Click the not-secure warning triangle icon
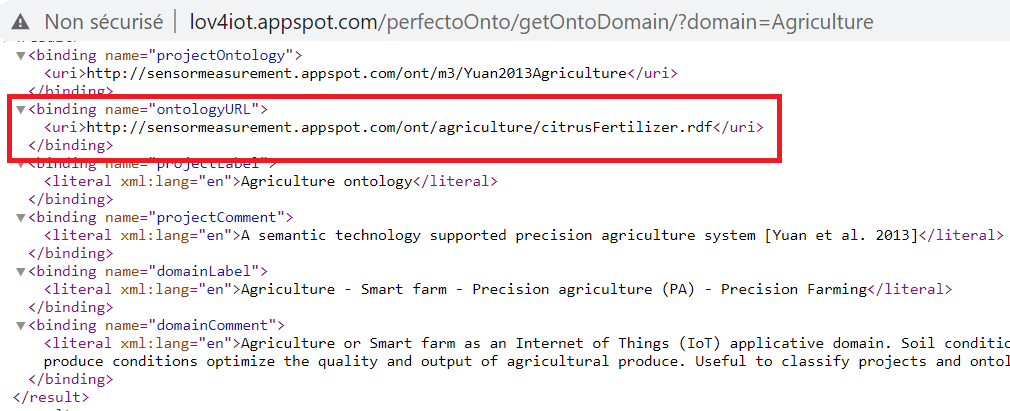Screen dimensions: 1010x411 21,22
